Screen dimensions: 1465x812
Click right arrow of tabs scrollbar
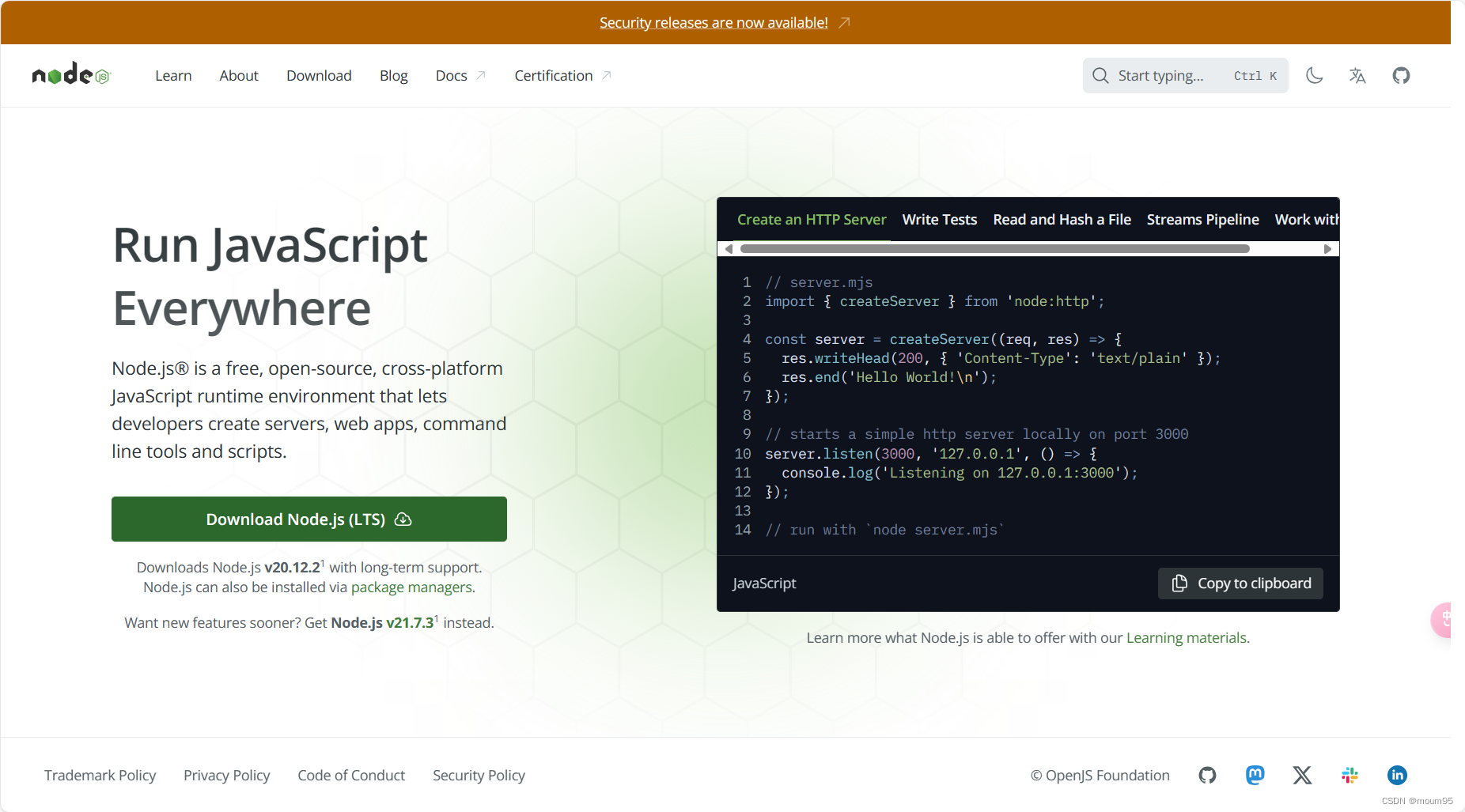click(1327, 248)
